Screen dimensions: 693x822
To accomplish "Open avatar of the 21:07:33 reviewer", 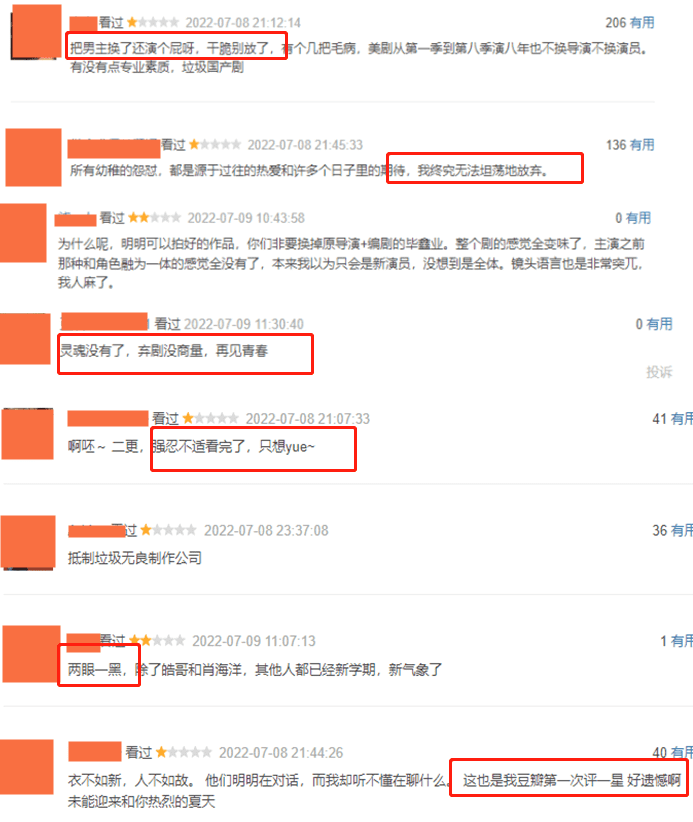I will click(28, 434).
